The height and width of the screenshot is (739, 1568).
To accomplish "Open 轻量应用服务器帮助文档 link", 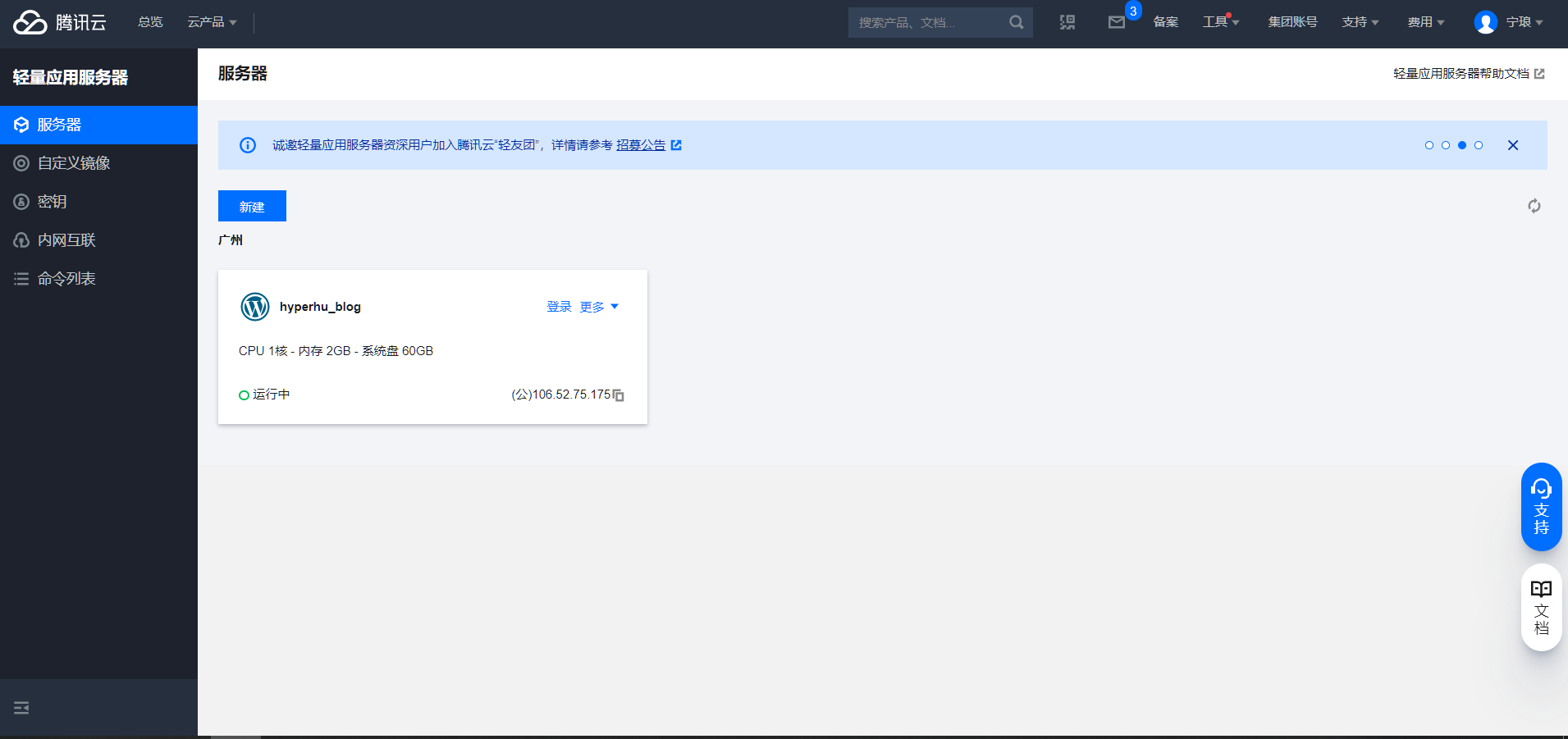I will coord(1461,74).
